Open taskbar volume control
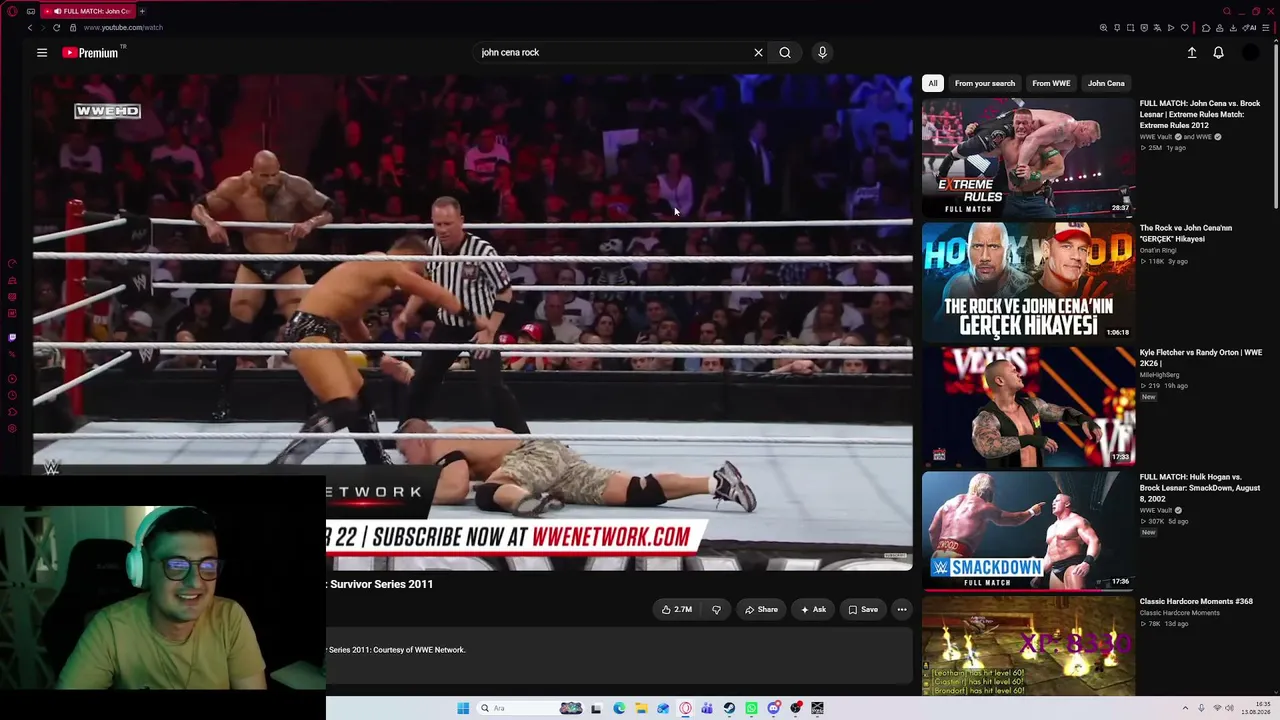1280x720 pixels. [1229, 709]
